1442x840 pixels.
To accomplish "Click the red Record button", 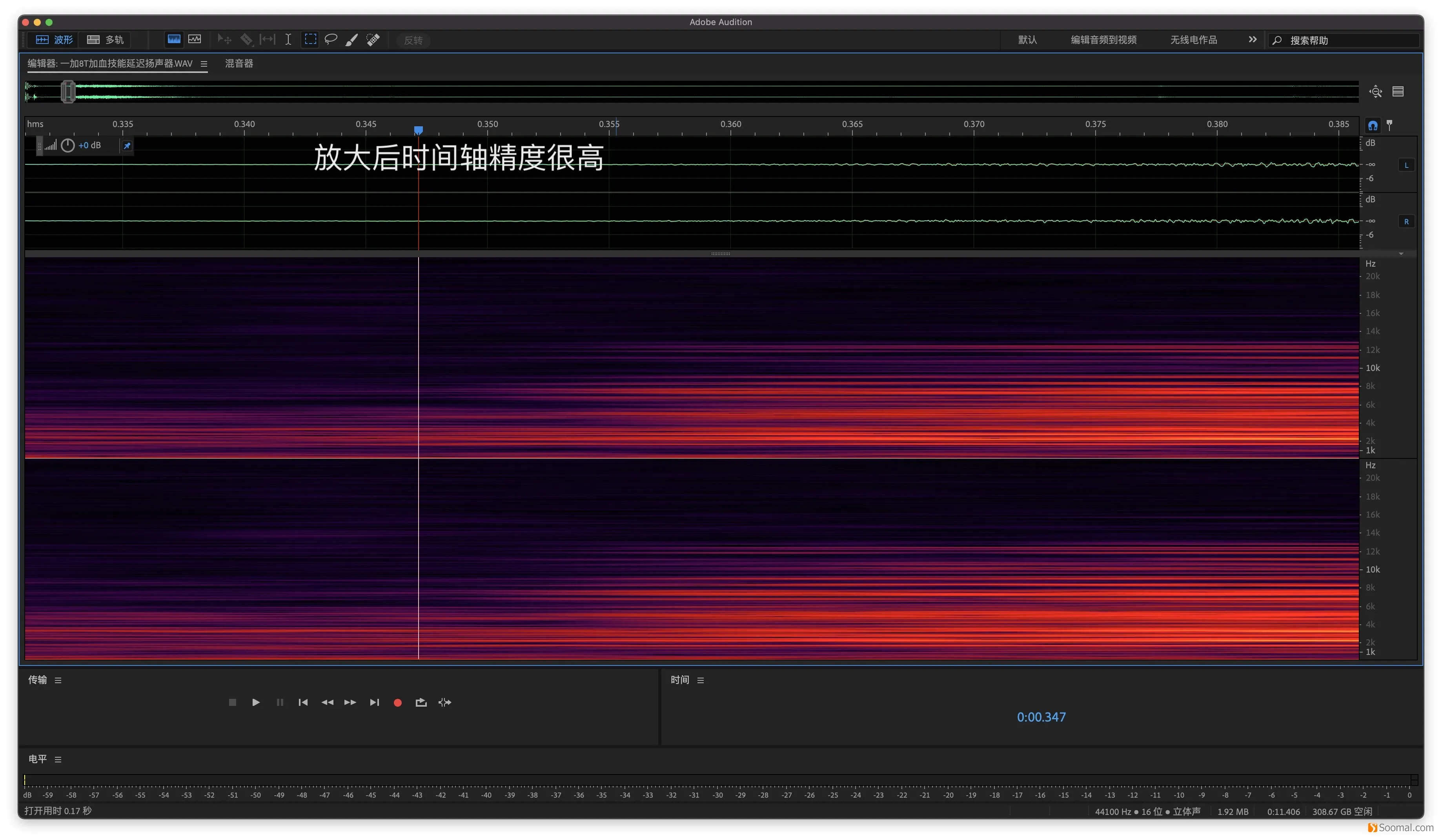I will pos(398,703).
